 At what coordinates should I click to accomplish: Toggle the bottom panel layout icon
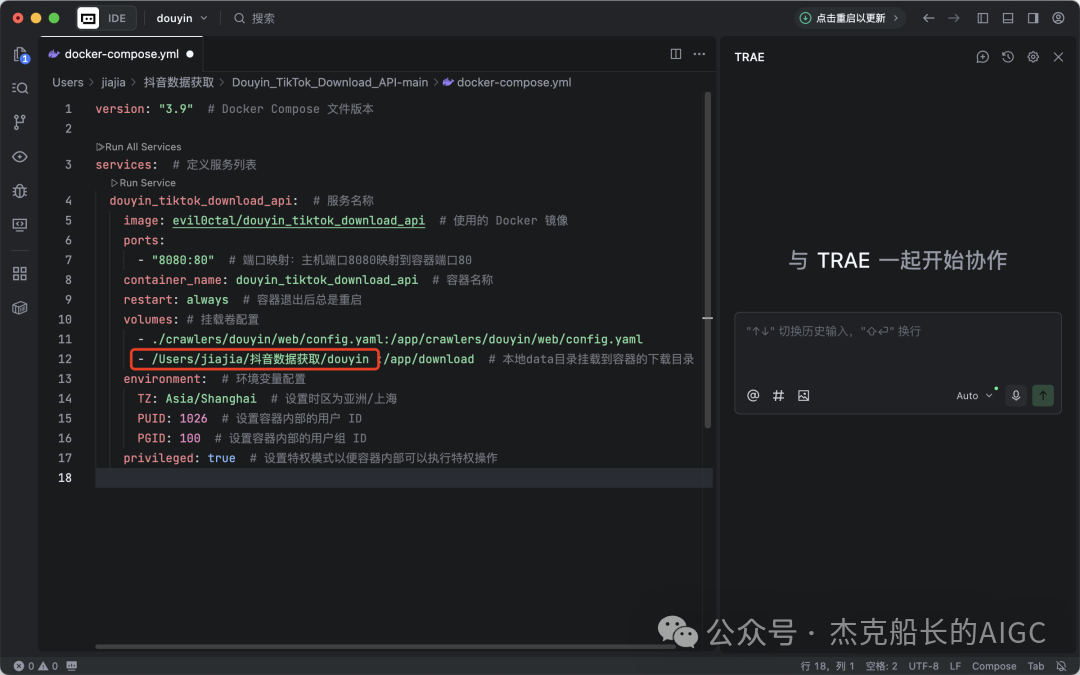(1008, 19)
